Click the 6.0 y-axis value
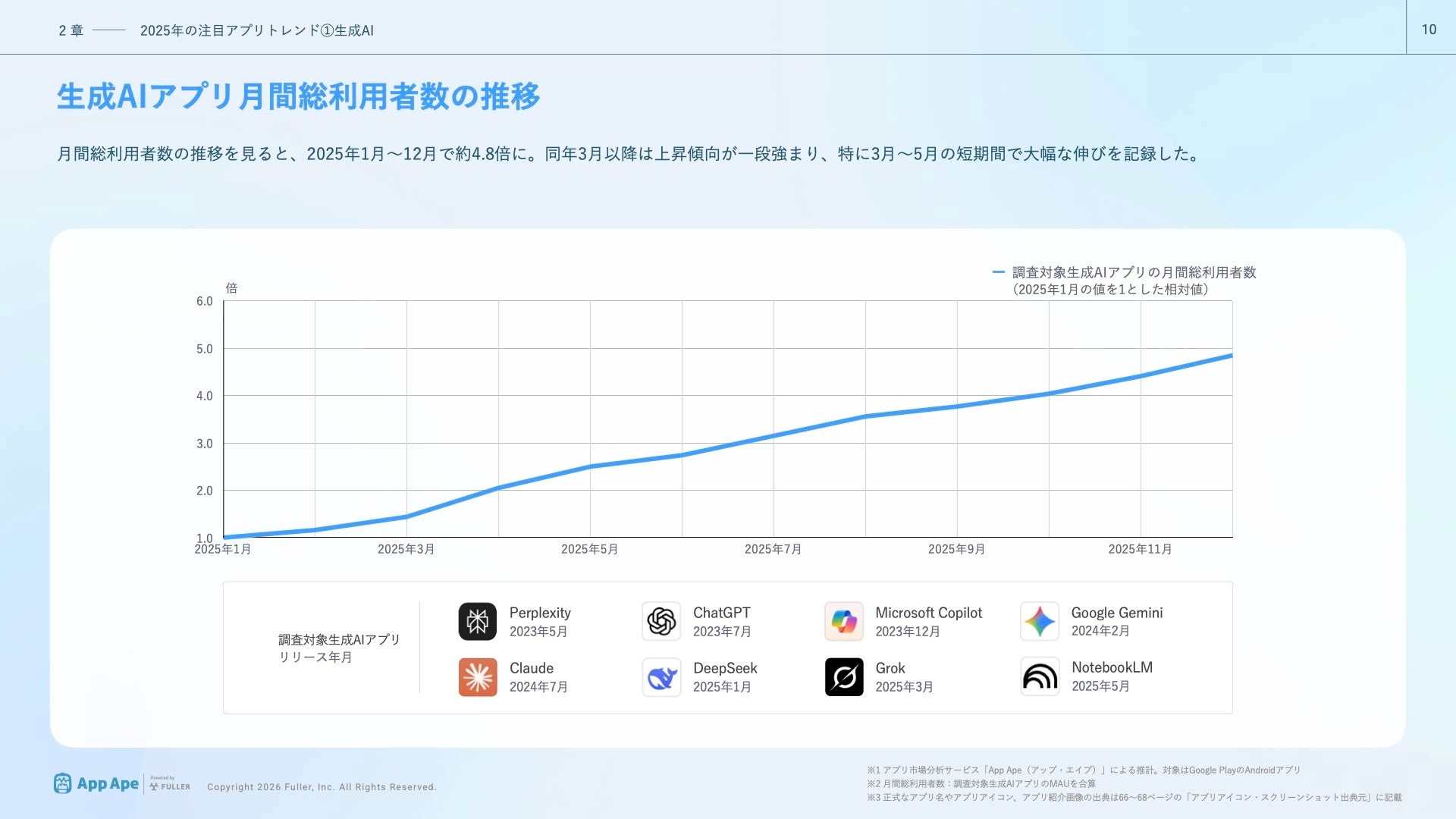Screen dimensions: 1456x819 [x=205, y=301]
